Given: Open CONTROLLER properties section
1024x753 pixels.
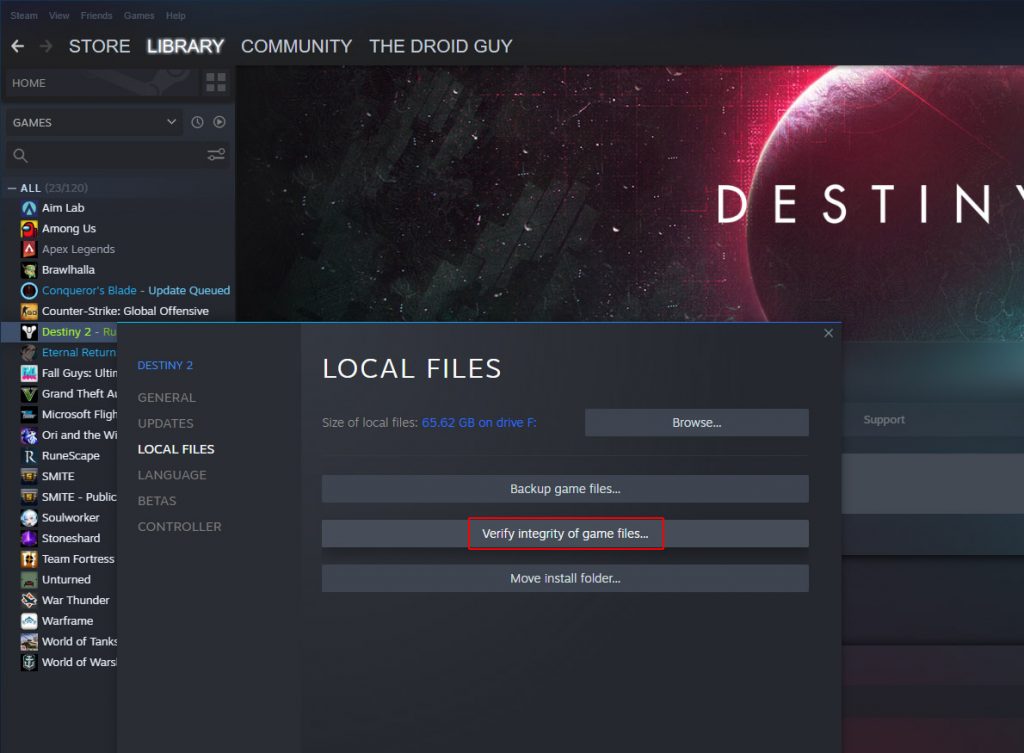Looking at the screenshot, I should (180, 527).
